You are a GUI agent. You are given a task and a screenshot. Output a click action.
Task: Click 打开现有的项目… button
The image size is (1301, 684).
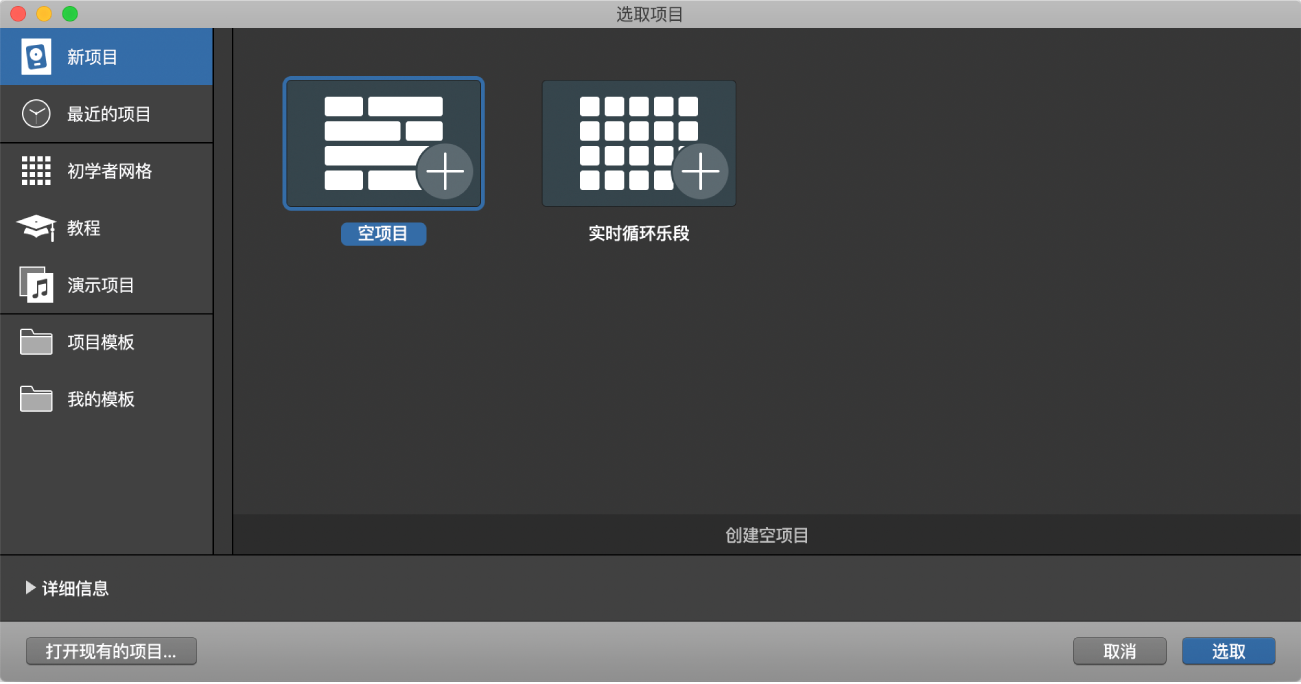tap(111, 651)
